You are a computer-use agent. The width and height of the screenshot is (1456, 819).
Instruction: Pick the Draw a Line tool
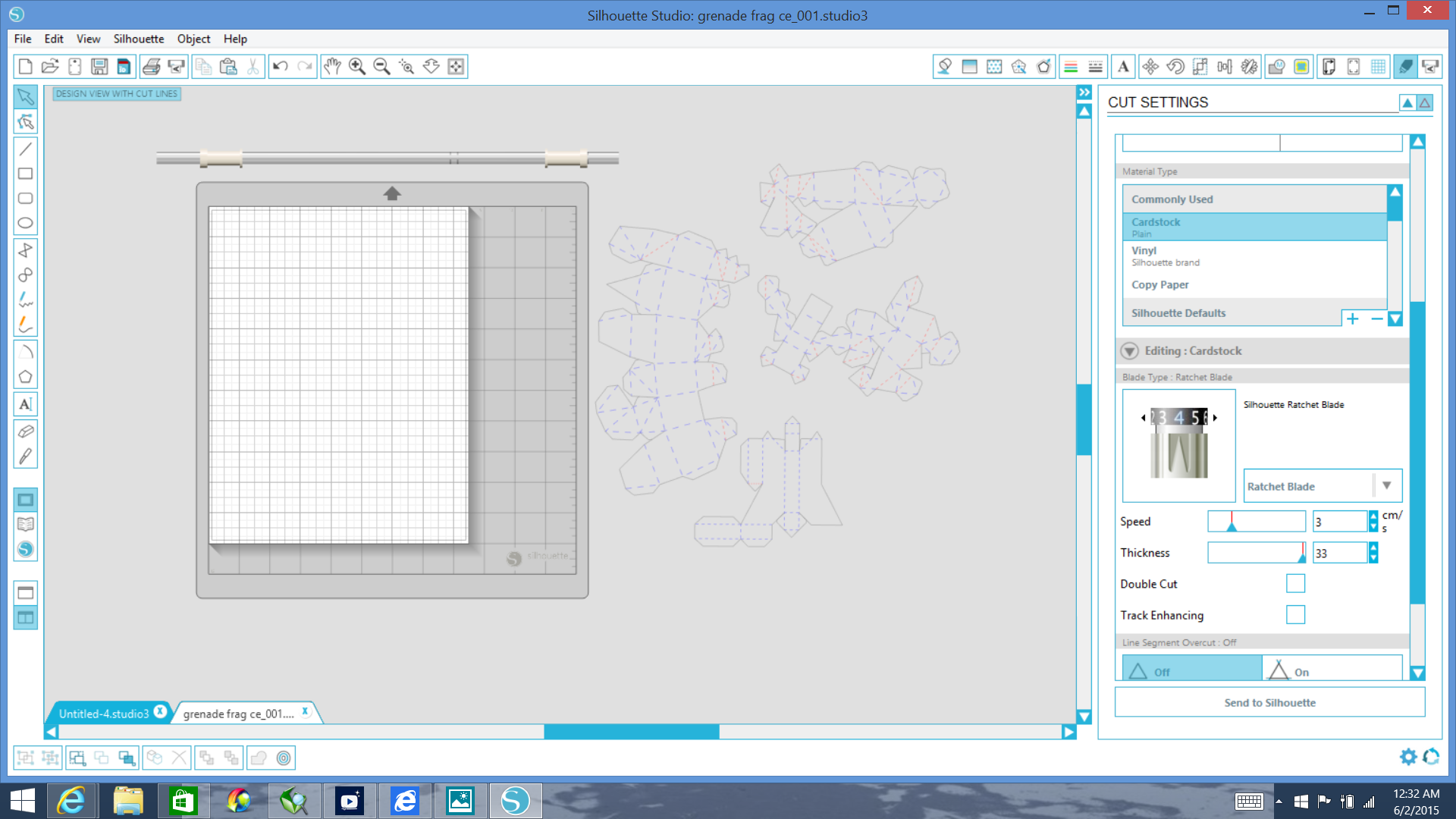pyautogui.click(x=25, y=149)
